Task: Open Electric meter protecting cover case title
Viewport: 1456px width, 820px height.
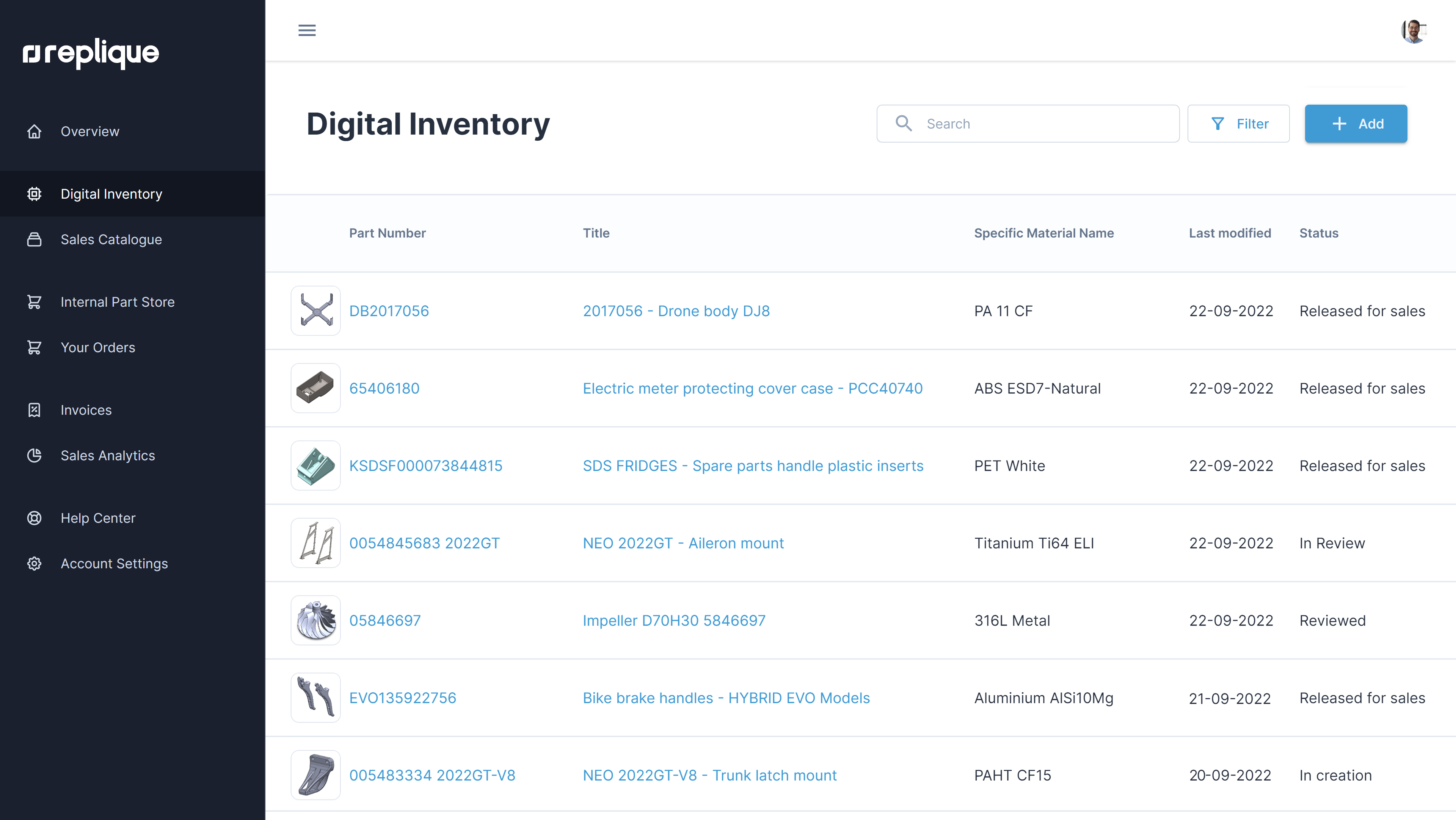Action: 752,388
